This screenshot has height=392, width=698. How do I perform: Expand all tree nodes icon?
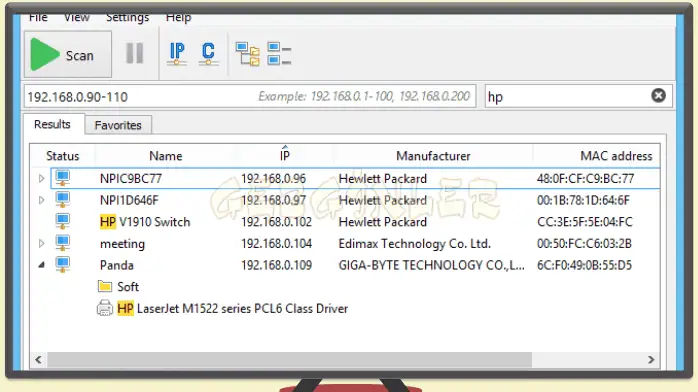click(248, 54)
